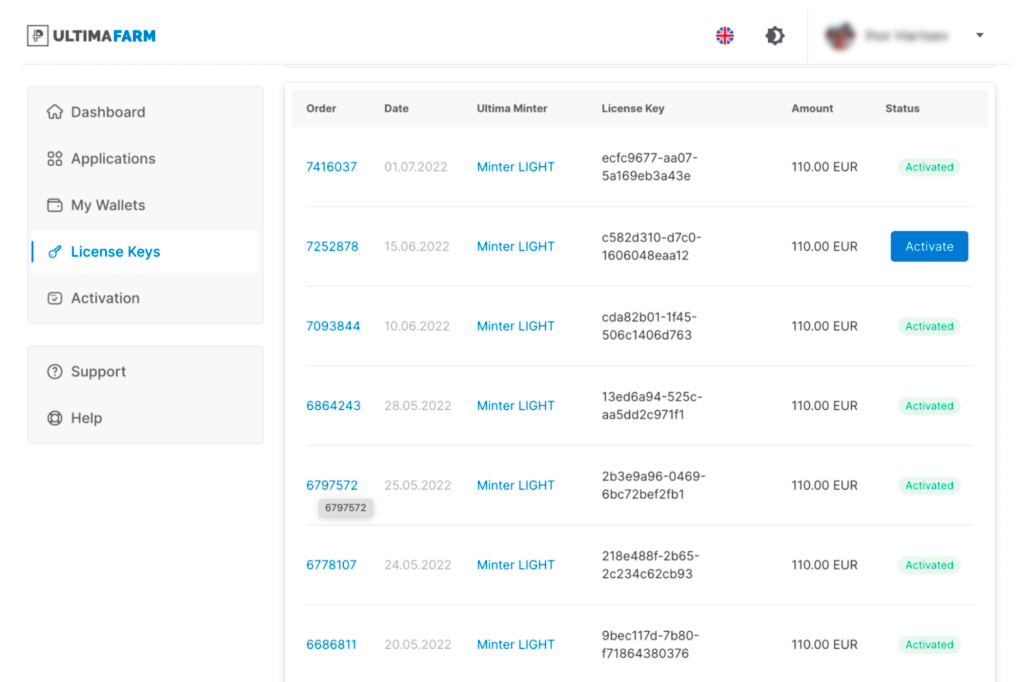
Task: Click the License Keys key icon
Action: click(x=55, y=252)
